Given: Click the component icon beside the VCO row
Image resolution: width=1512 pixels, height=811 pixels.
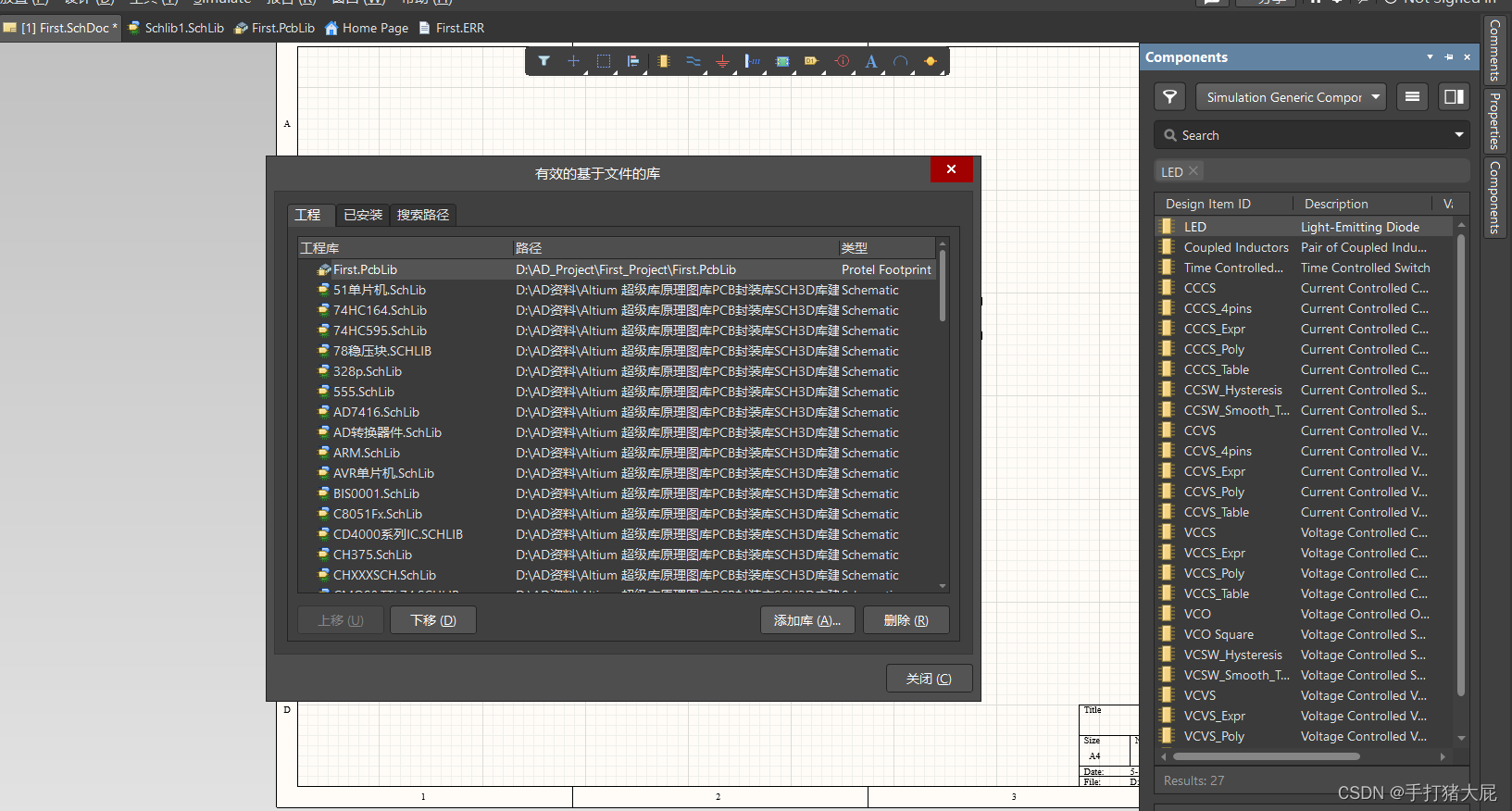Looking at the screenshot, I should click(1167, 614).
